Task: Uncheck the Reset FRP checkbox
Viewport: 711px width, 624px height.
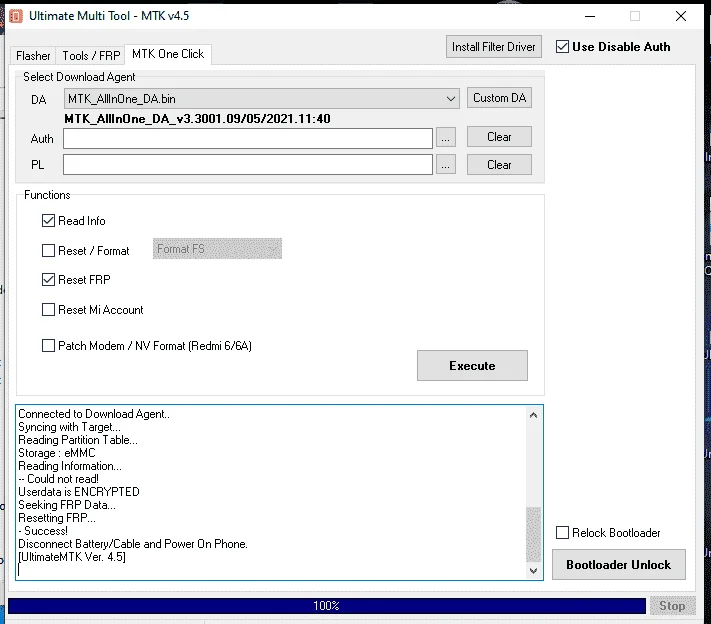Action: (48, 280)
